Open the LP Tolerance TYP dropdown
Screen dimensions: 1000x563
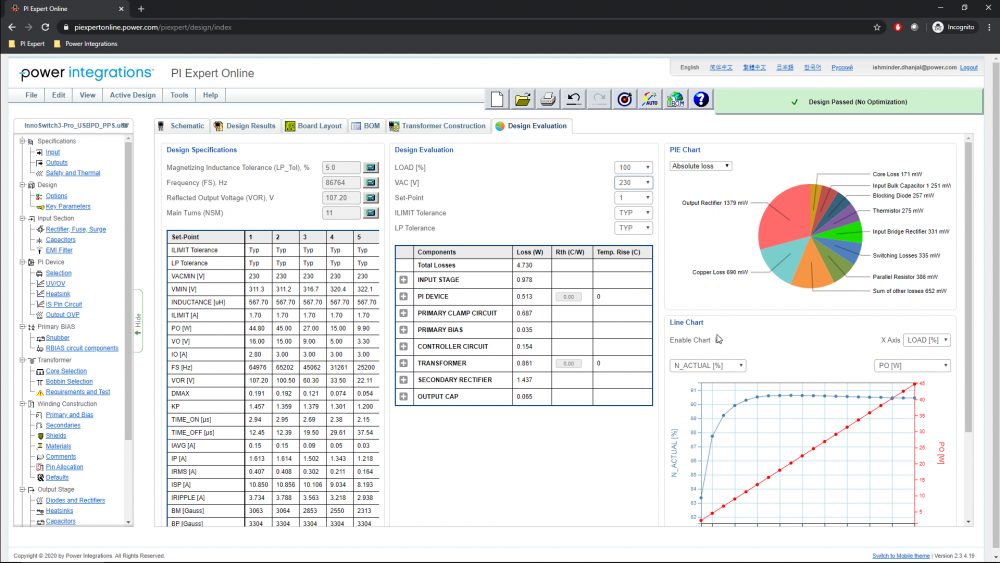[x=633, y=228]
